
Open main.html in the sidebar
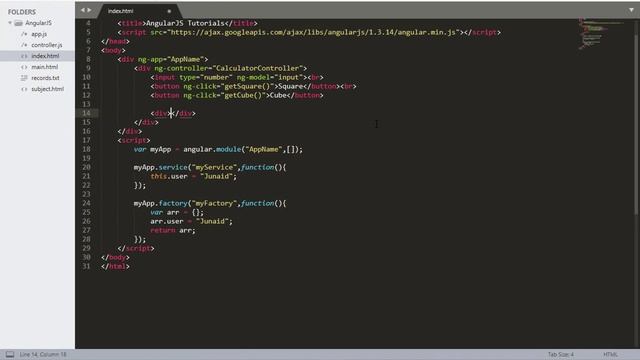(x=44, y=67)
